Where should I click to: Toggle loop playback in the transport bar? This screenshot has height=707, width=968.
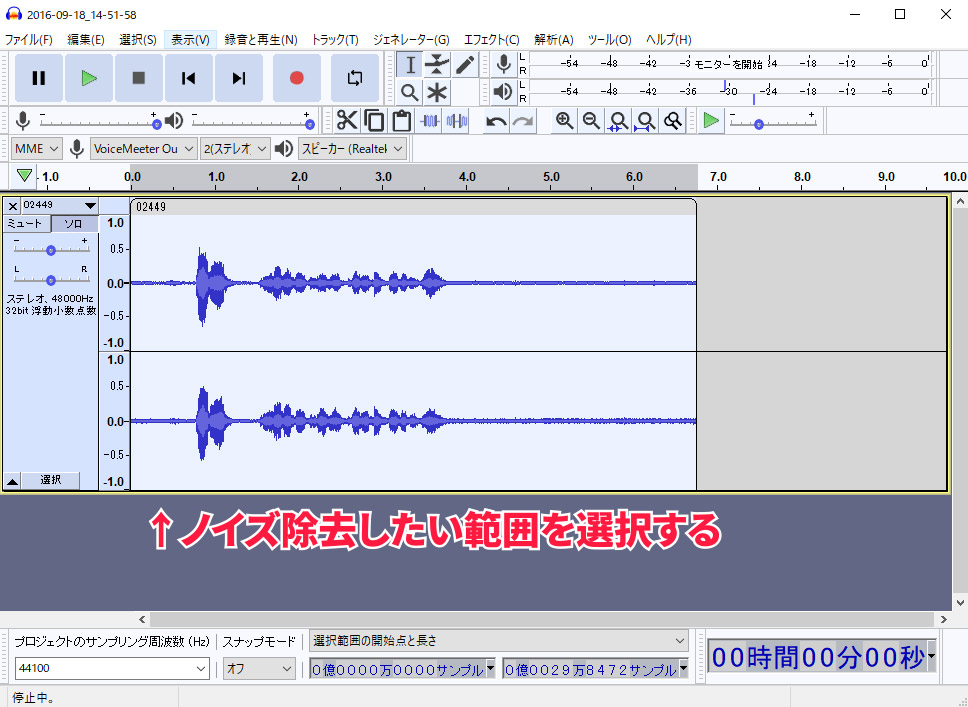point(355,78)
